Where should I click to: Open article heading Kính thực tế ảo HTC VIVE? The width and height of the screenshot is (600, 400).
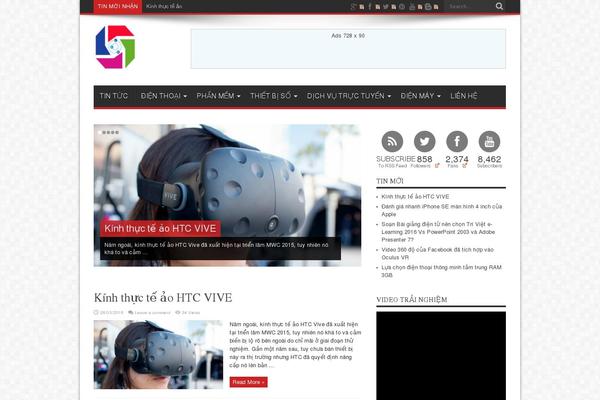click(x=163, y=297)
